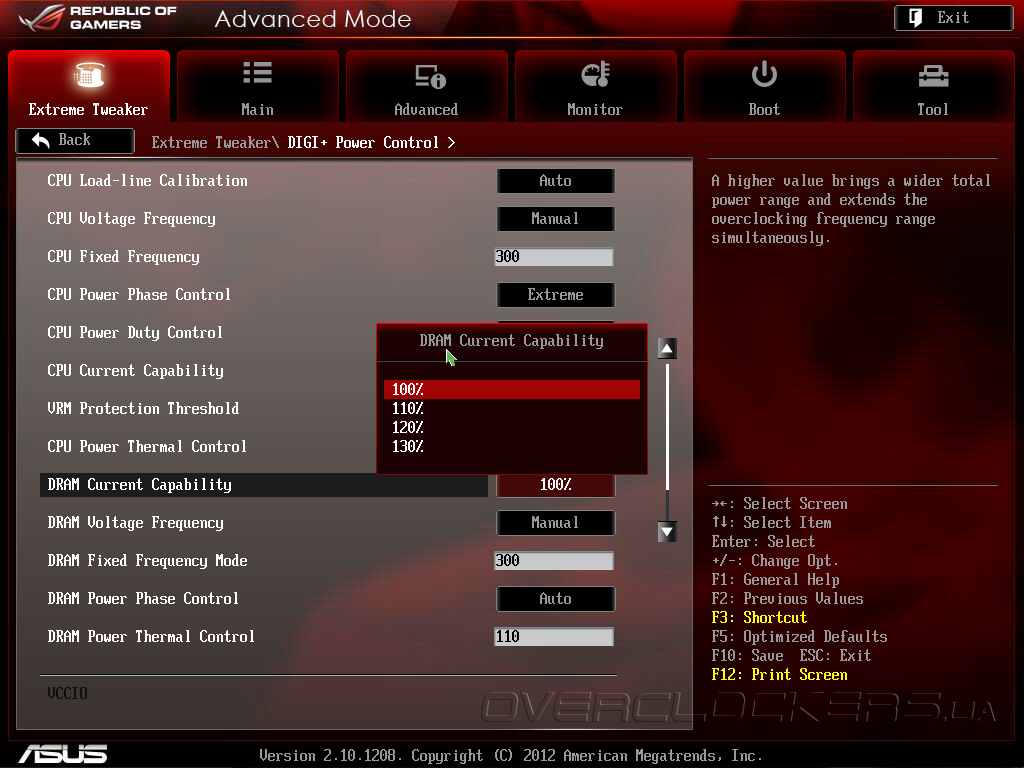Select highlighted DRAM Current Capability row
The height and width of the screenshot is (768, 1024).
pos(264,485)
